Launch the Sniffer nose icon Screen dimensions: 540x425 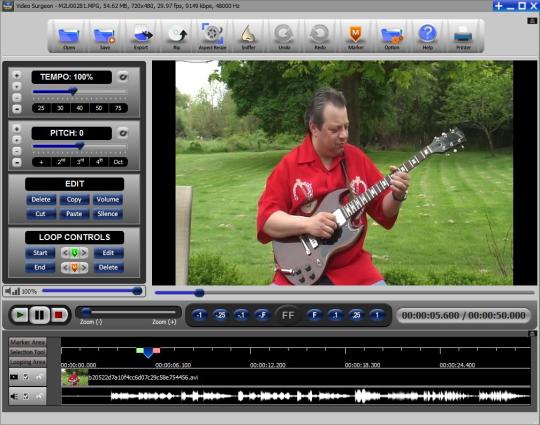pos(248,36)
